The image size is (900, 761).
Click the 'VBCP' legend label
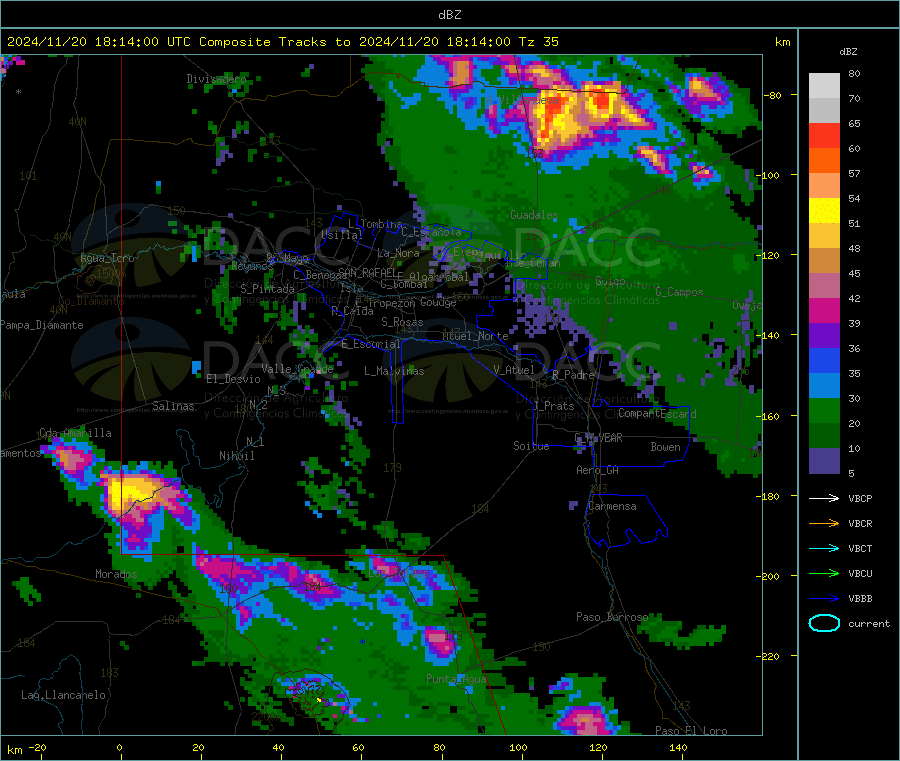pos(860,498)
